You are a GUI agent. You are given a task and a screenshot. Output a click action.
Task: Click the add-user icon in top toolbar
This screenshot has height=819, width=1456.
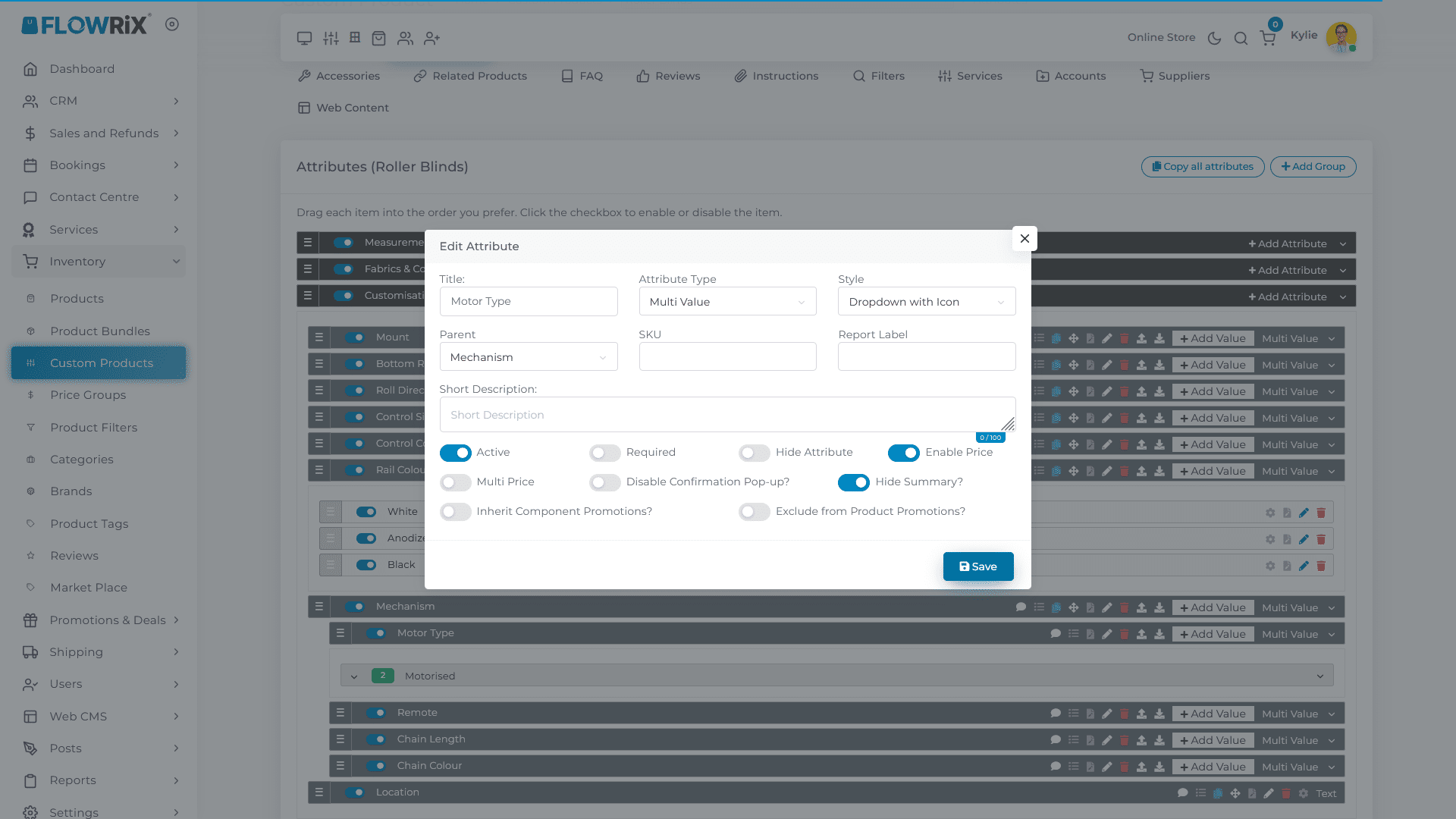tap(431, 38)
